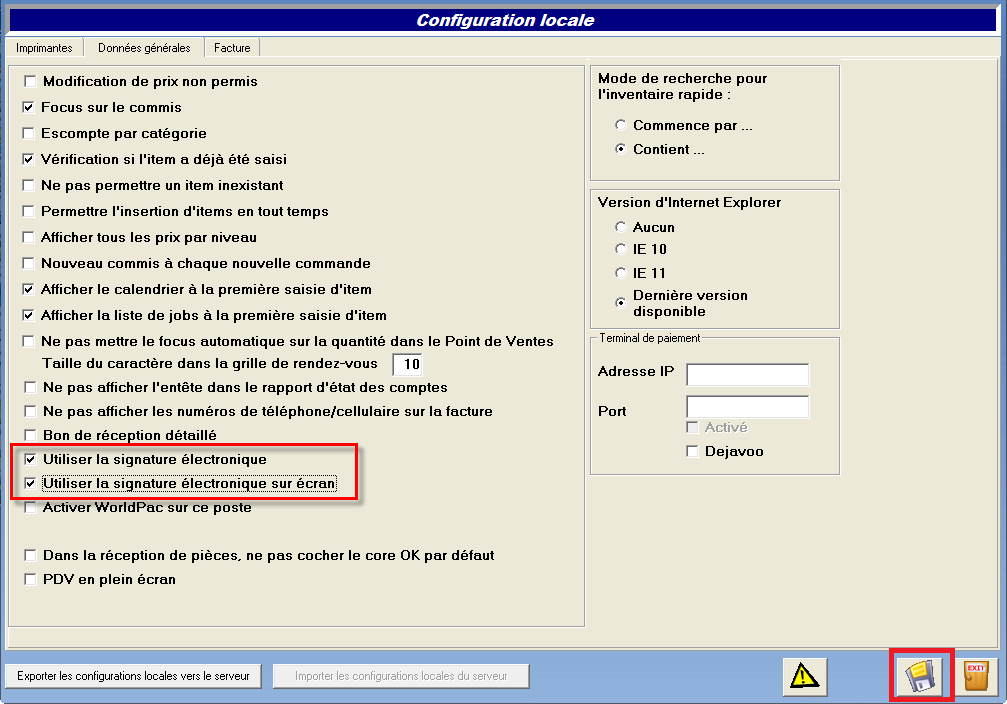This screenshot has height=704, width=1007.
Task: Toggle Afficher la liste de jobs checkbox
Action: 28,315
